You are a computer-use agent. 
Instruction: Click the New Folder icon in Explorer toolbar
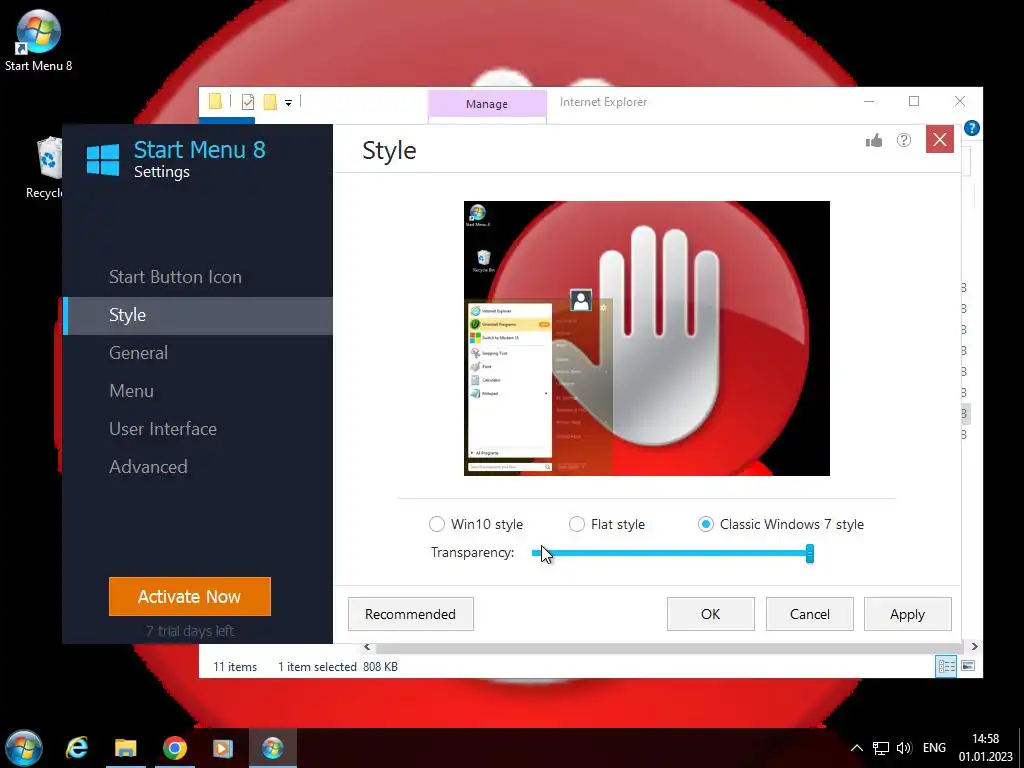(270, 102)
